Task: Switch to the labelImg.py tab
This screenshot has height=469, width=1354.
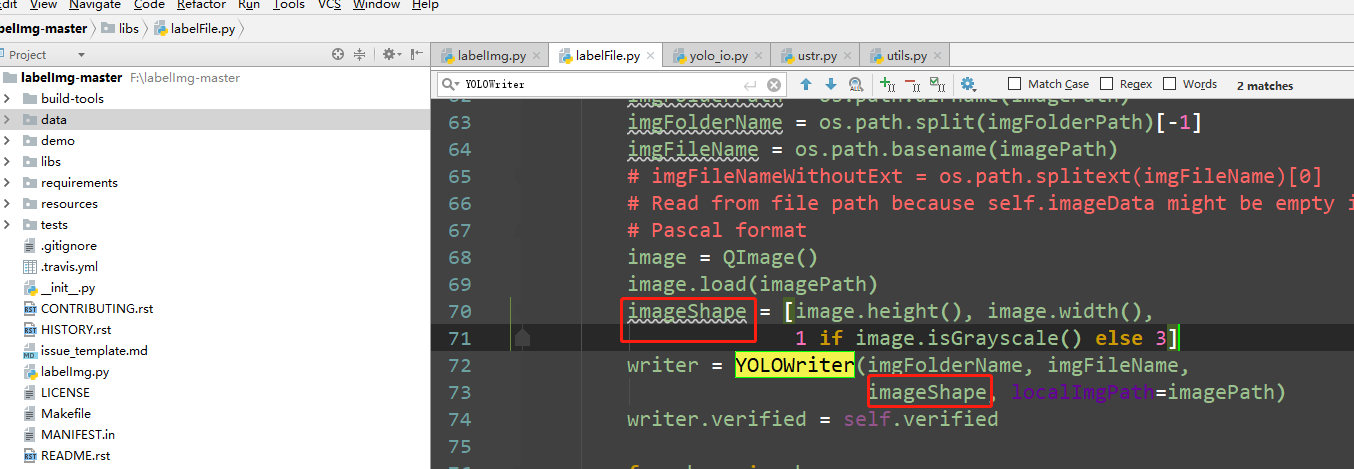Action: coord(491,57)
